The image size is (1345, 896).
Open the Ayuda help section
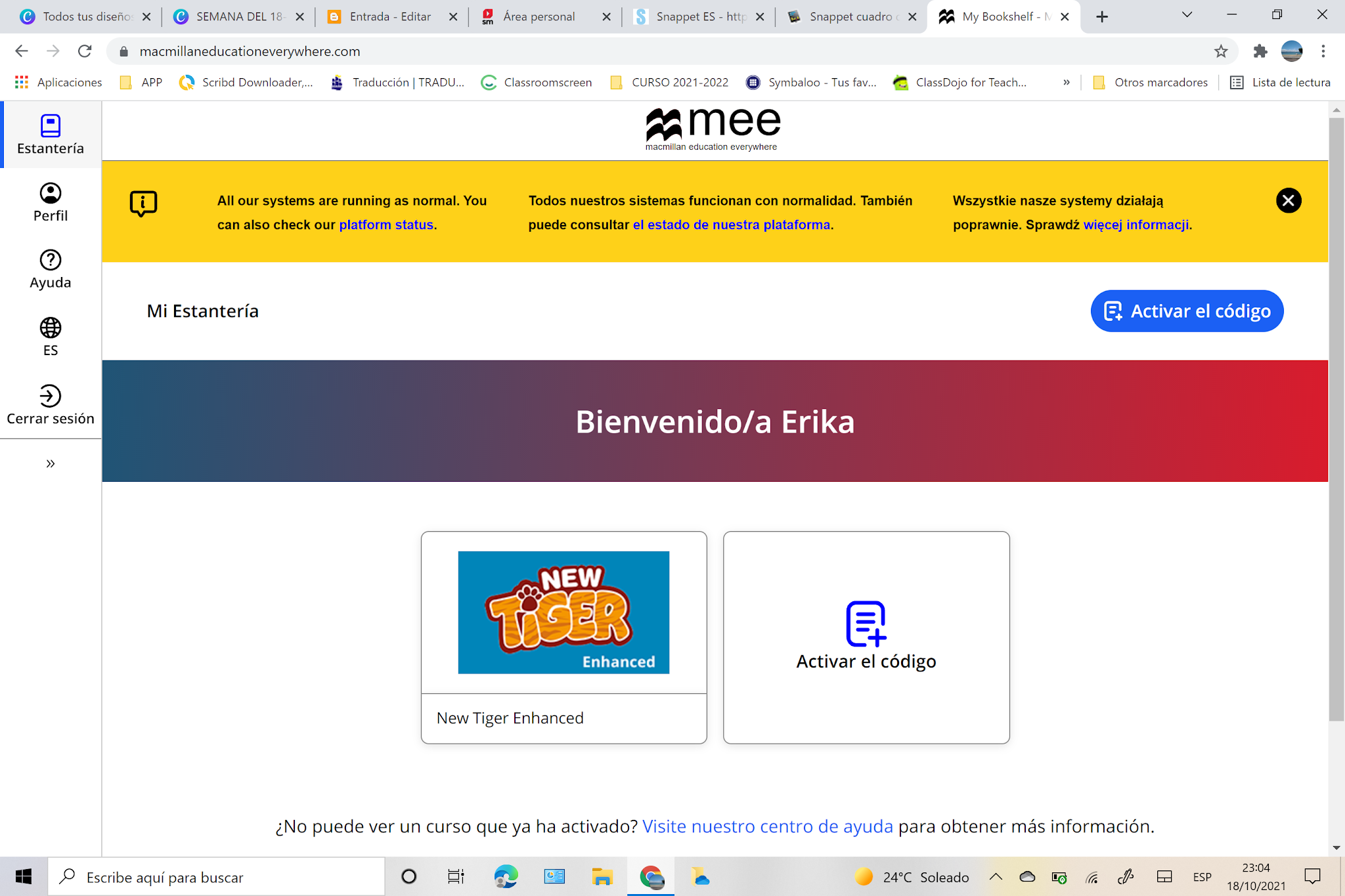[51, 269]
